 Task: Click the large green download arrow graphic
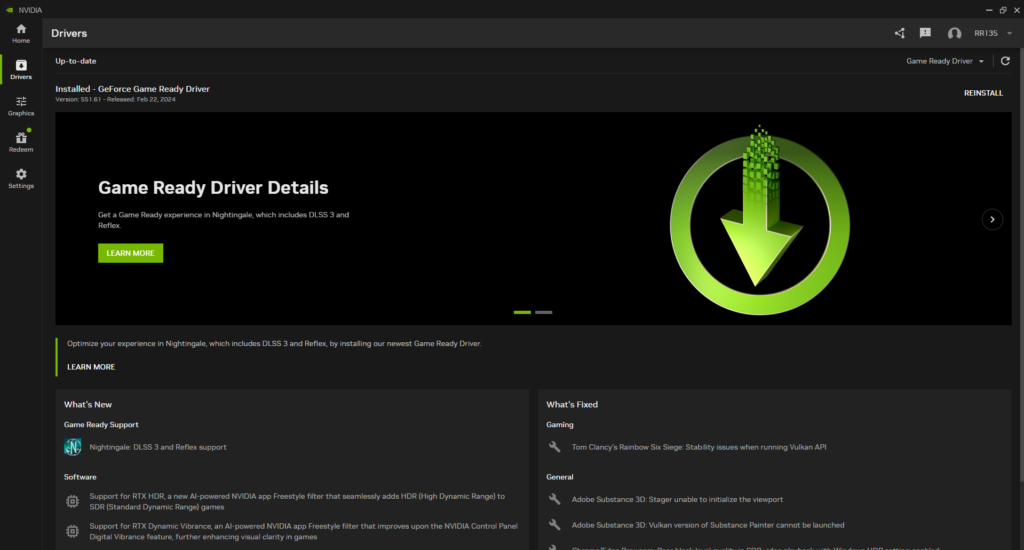pyautogui.click(x=760, y=220)
